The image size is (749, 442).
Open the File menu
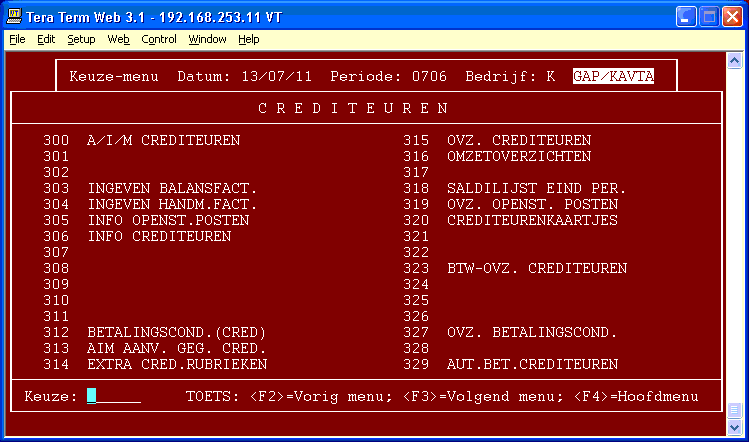coord(17,39)
